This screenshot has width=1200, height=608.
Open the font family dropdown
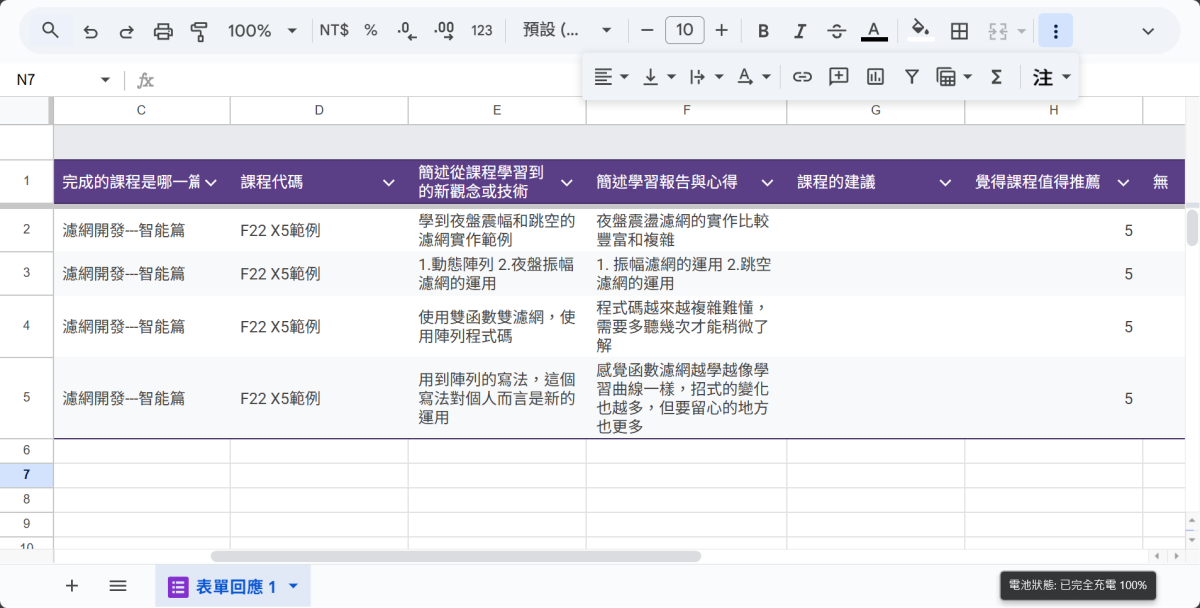567,31
